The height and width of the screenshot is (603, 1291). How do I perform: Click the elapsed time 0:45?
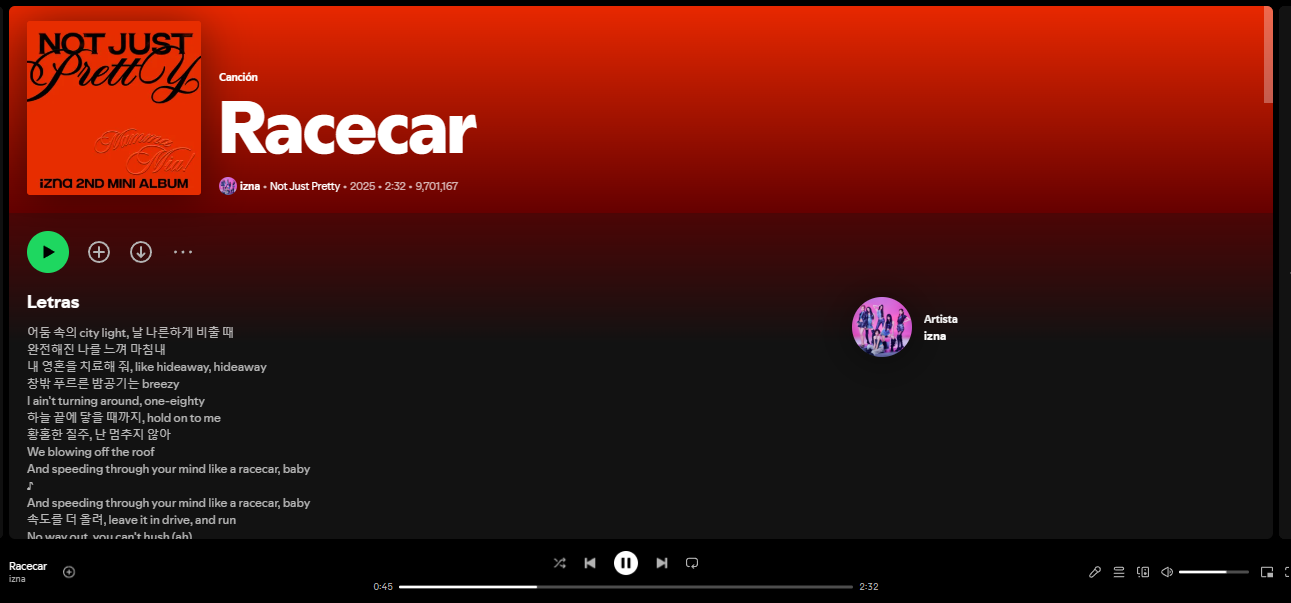(383, 586)
